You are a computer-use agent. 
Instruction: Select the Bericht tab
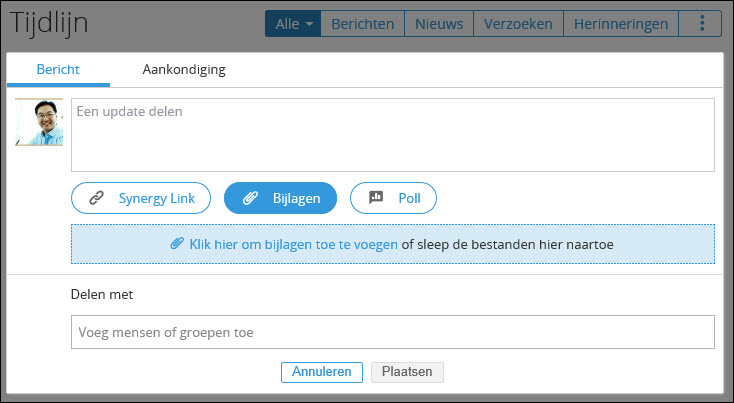58,69
